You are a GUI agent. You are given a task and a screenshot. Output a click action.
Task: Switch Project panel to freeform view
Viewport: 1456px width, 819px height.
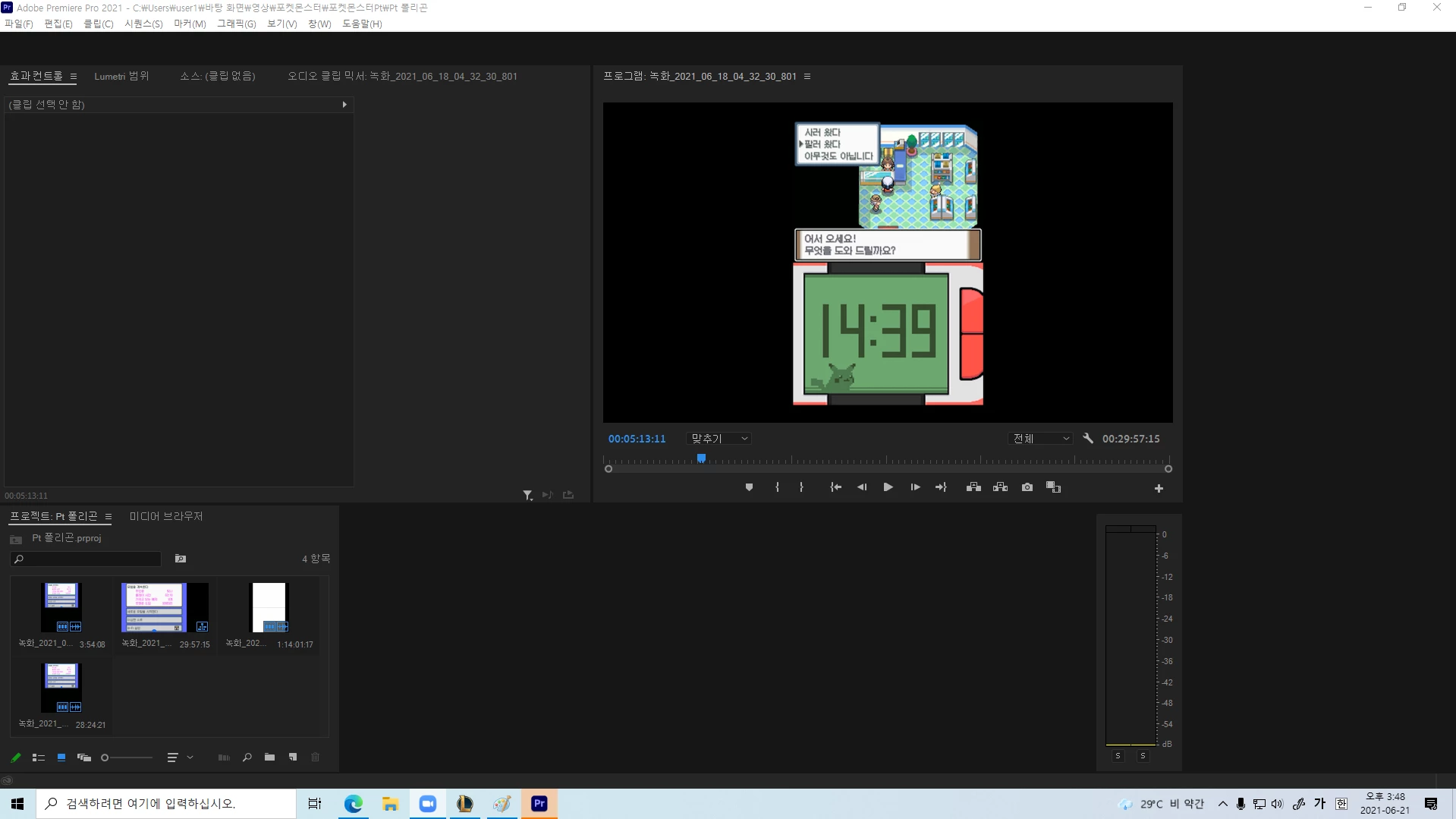[84, 758]
